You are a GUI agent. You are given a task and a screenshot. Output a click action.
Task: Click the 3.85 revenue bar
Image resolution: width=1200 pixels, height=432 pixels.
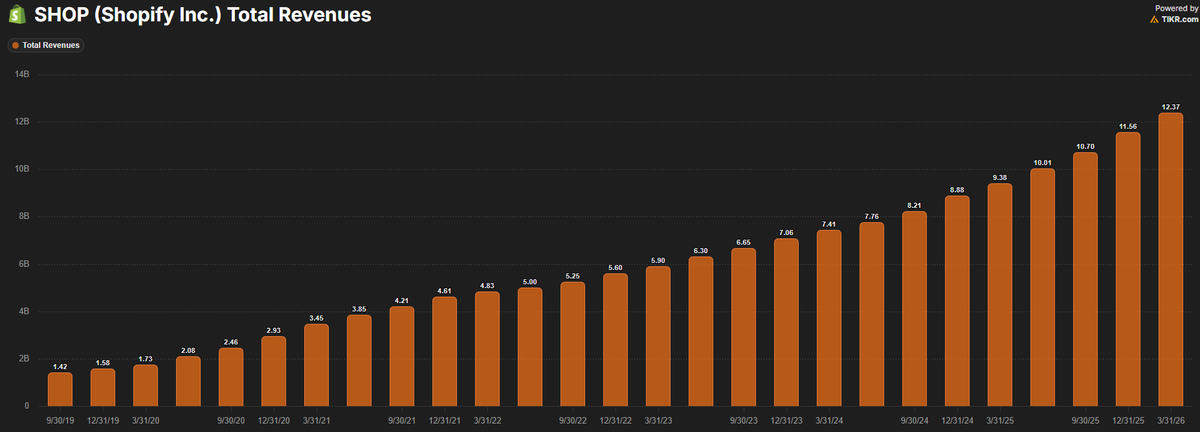pyautogui.click(x=359, y=360)
